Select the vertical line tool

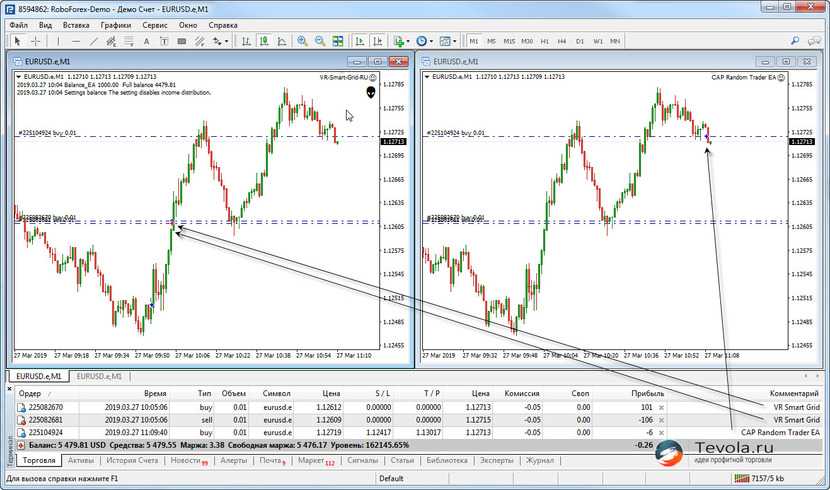(60, 41)
